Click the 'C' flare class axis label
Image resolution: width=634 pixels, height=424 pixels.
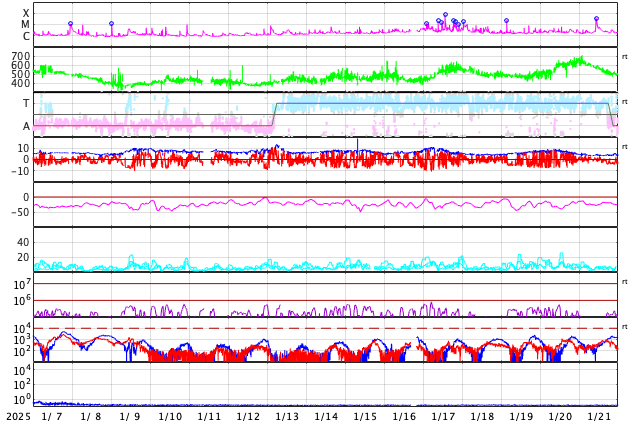point(26,36)
